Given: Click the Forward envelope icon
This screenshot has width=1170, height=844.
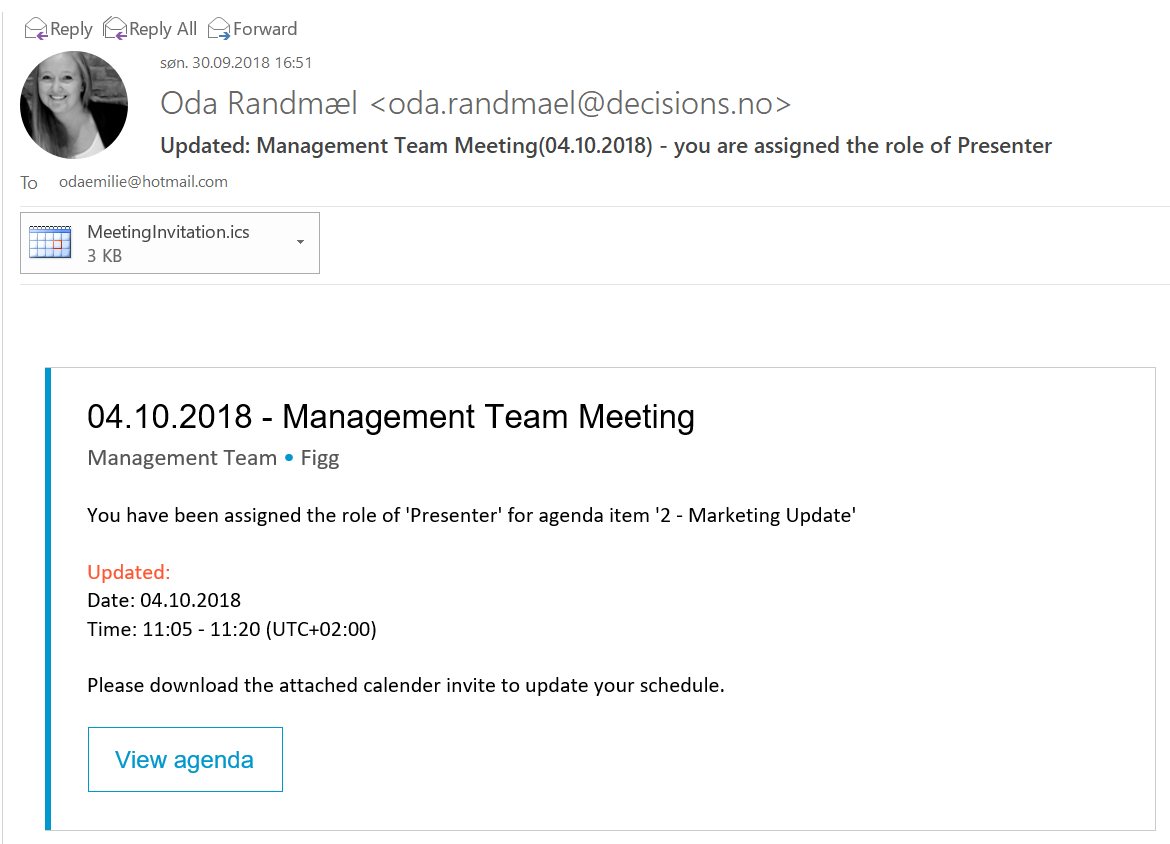Looking at the screenshot, I should coord(219,28).
